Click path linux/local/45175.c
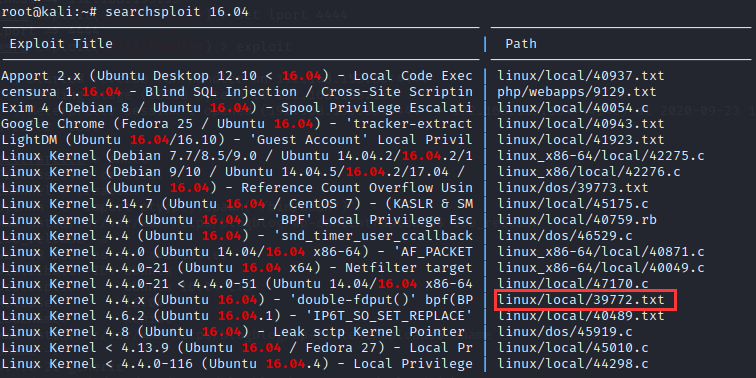The width and height of the screenshot is (756, 378). pyautogui.click(x=573, y=203)
